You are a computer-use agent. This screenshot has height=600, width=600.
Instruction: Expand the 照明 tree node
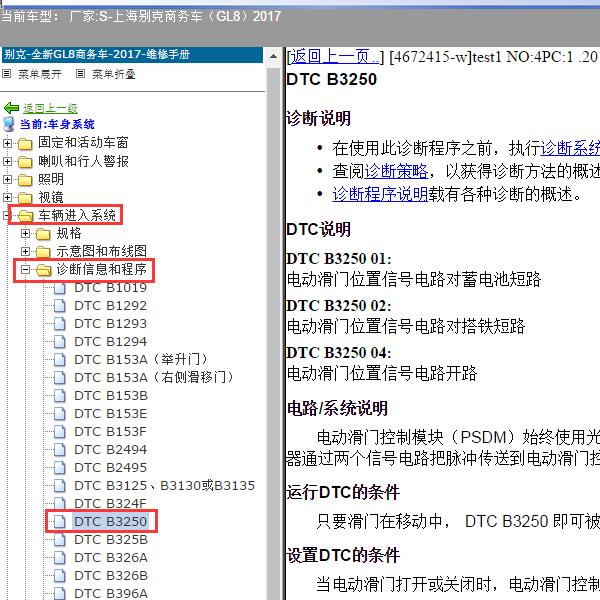7,179
